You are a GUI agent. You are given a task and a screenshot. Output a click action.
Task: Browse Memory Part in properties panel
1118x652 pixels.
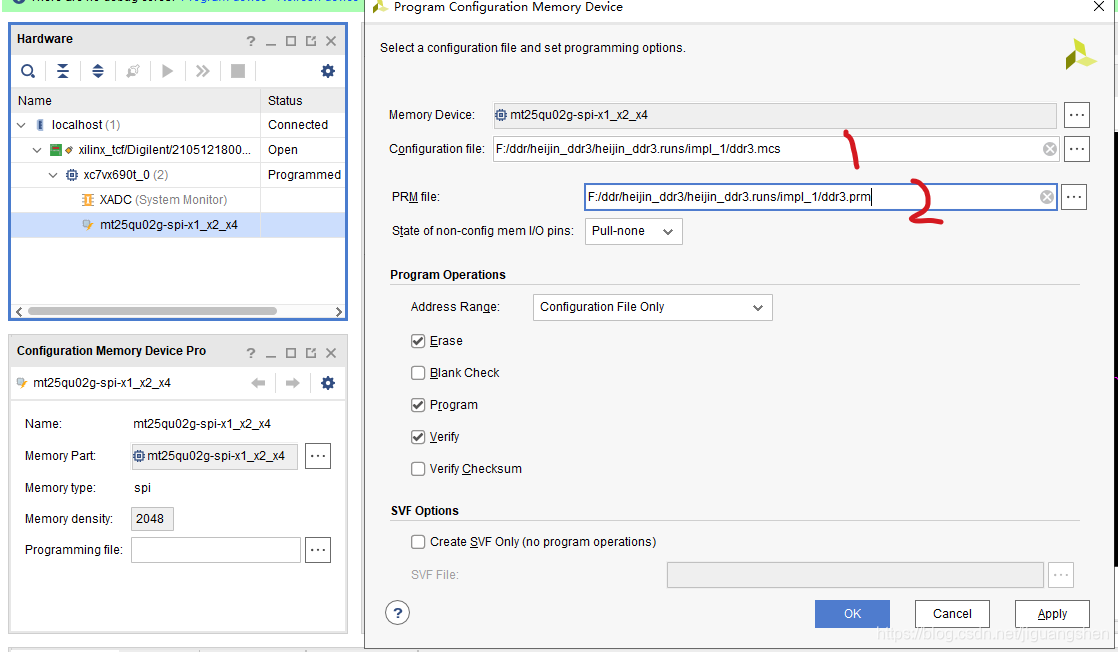click(x=318, y=456)
